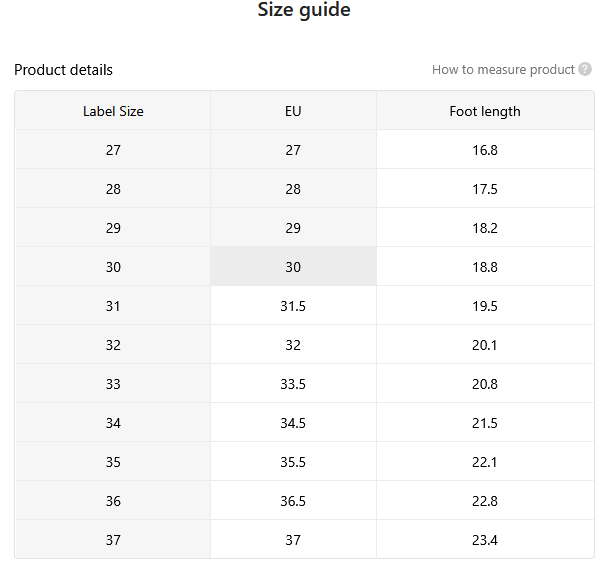Click foot length 18.2 cell

point(485,228)
